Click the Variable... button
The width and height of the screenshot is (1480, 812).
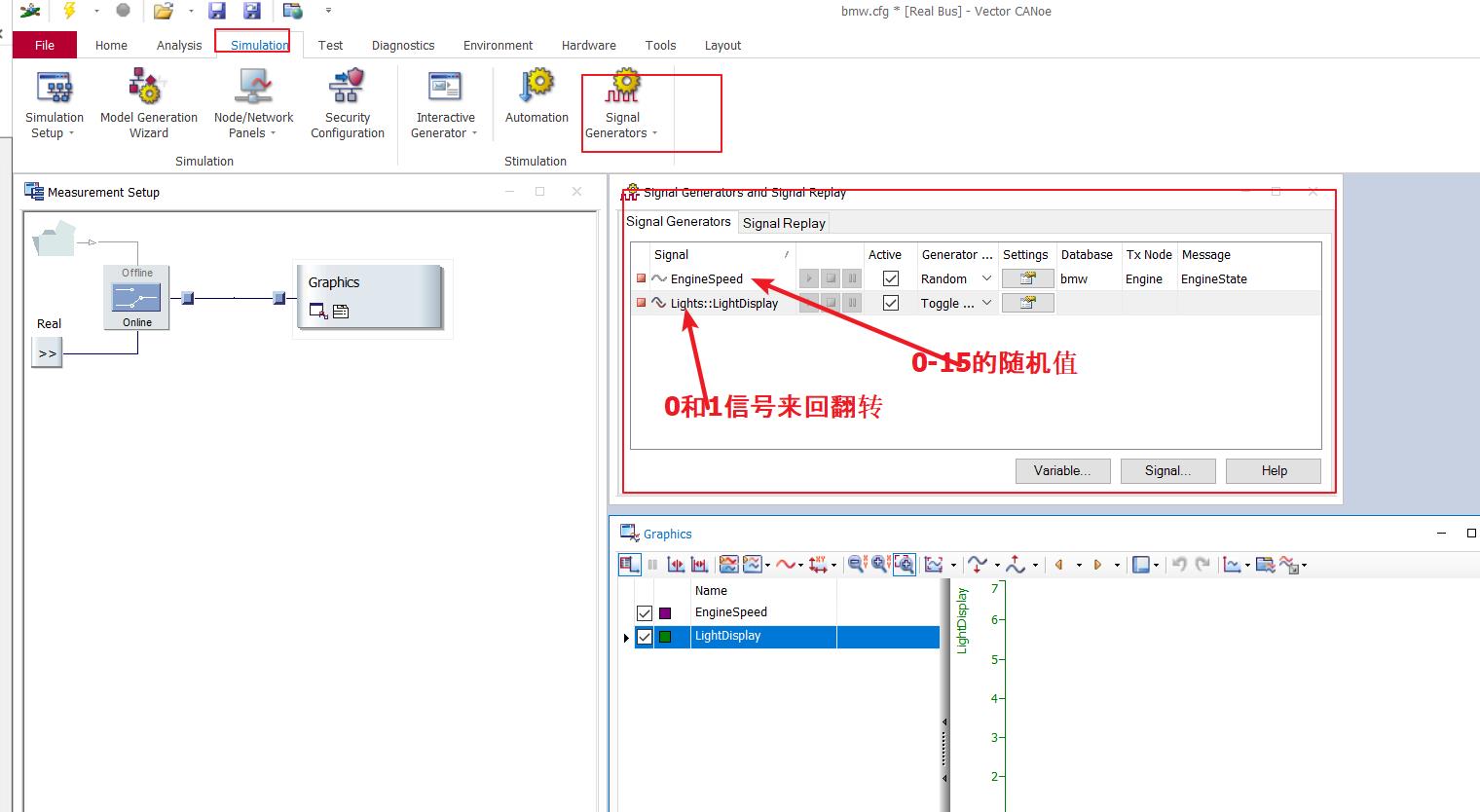pyautogui.click(x=1061, y=470)
